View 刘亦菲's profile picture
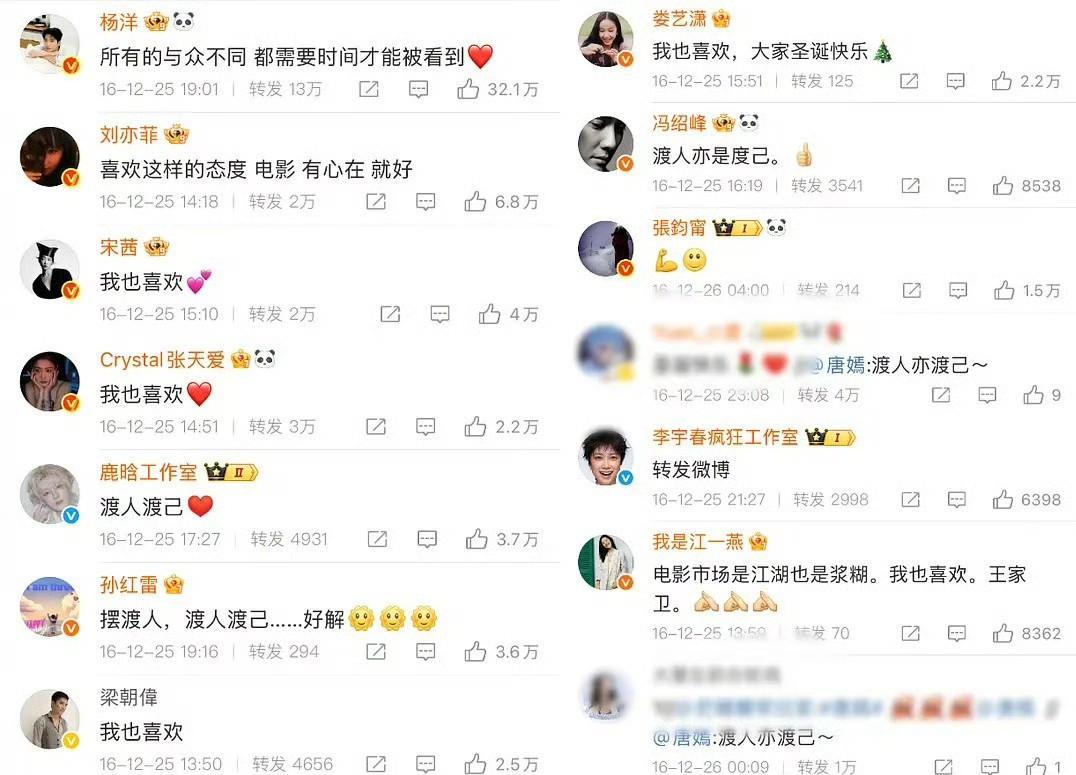Screen dimensions: 1076x775 (49, 157)
